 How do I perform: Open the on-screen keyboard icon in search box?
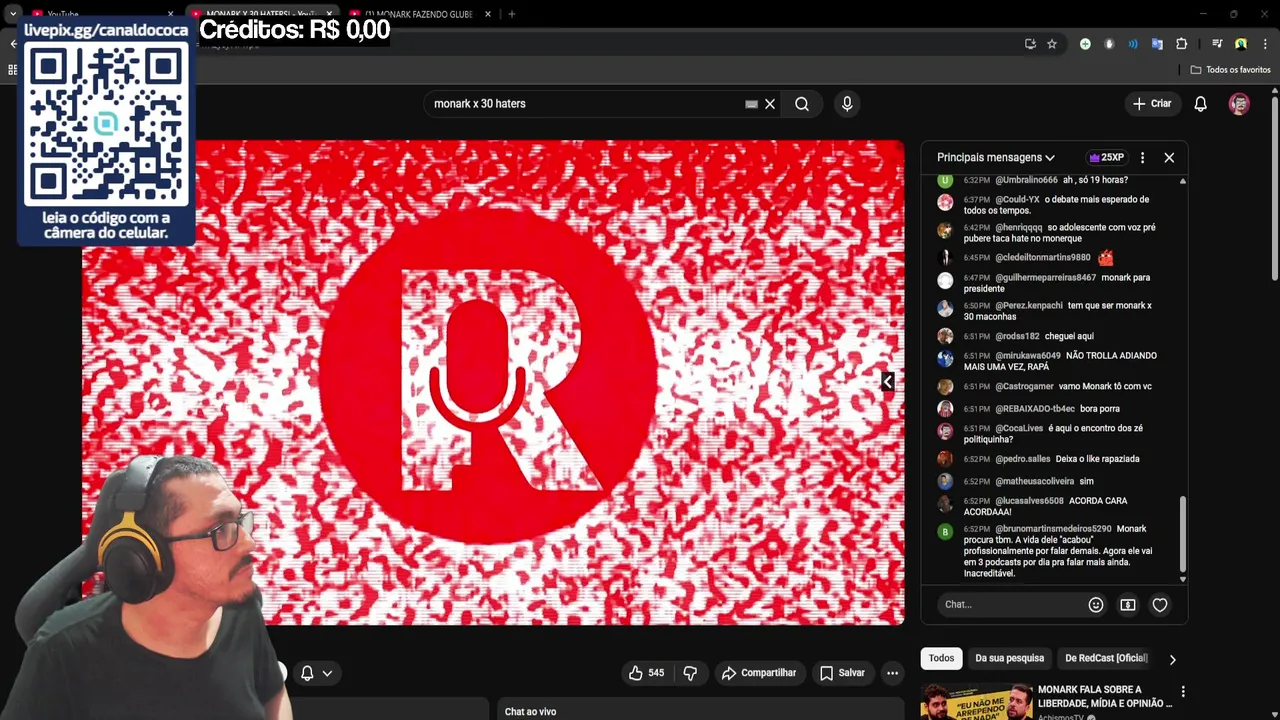coord(751,104)
